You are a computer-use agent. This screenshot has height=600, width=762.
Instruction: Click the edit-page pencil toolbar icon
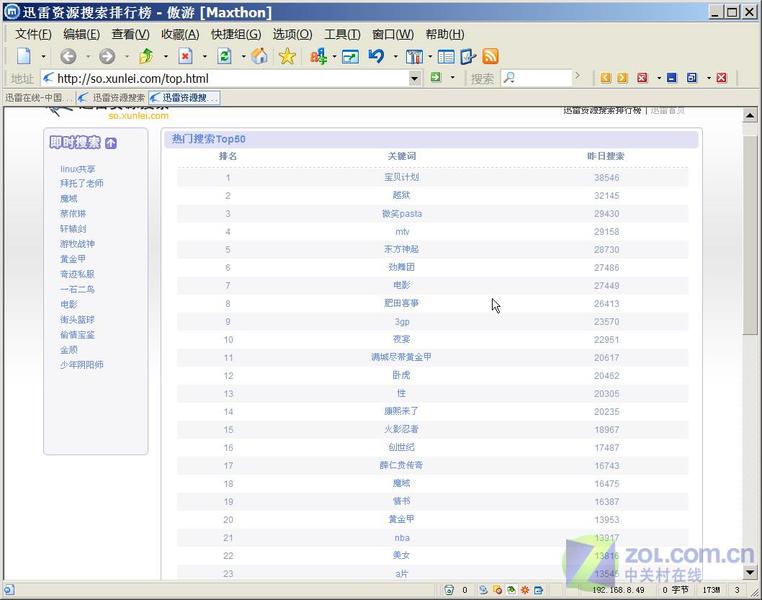click(468, 56)
